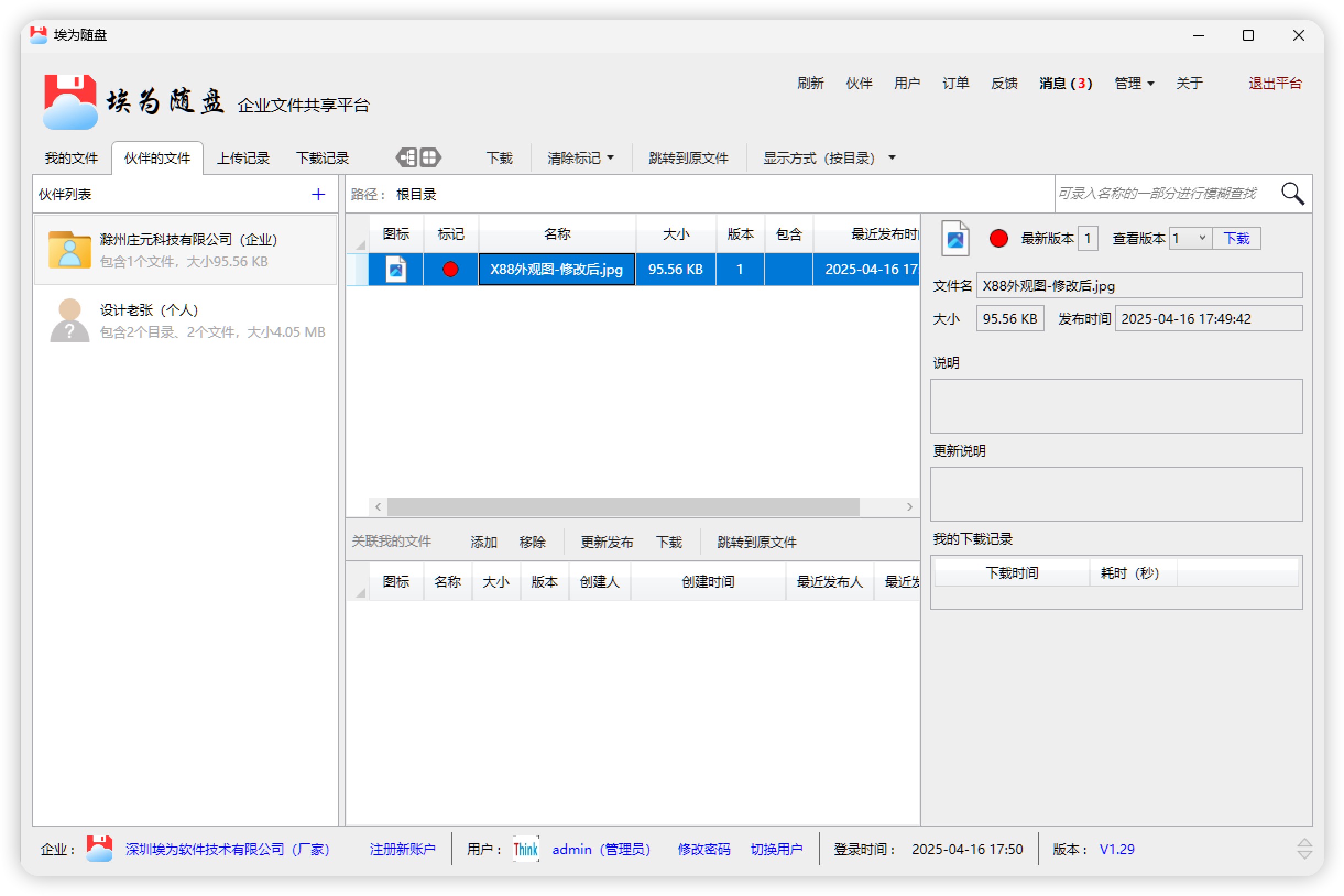Open 反馈 in the top menu
This screenshot has width=1344, height=896.
tap(1004, 84)
